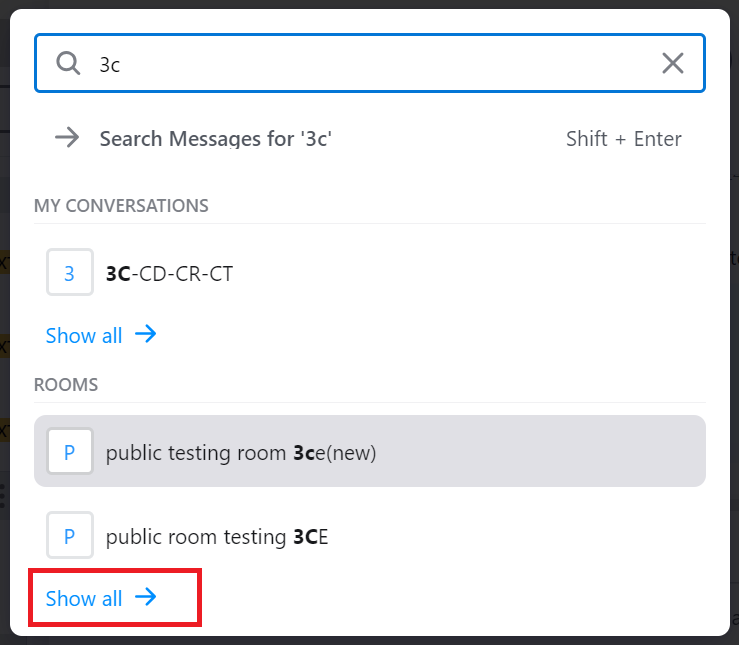This screenshot has height=645, width=739.
Task: Open public testing room 3ce(new)
Action: (370, 451)
